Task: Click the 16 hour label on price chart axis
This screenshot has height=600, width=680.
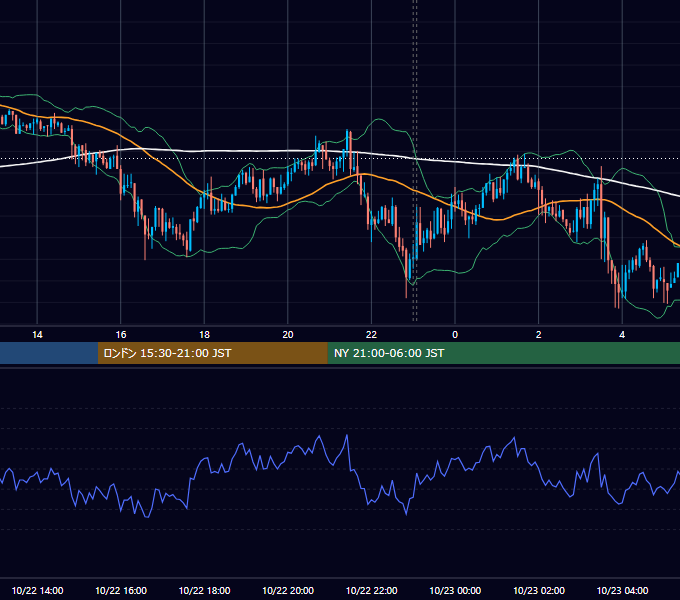Action: pyautogui.click(x=121, y=335)
